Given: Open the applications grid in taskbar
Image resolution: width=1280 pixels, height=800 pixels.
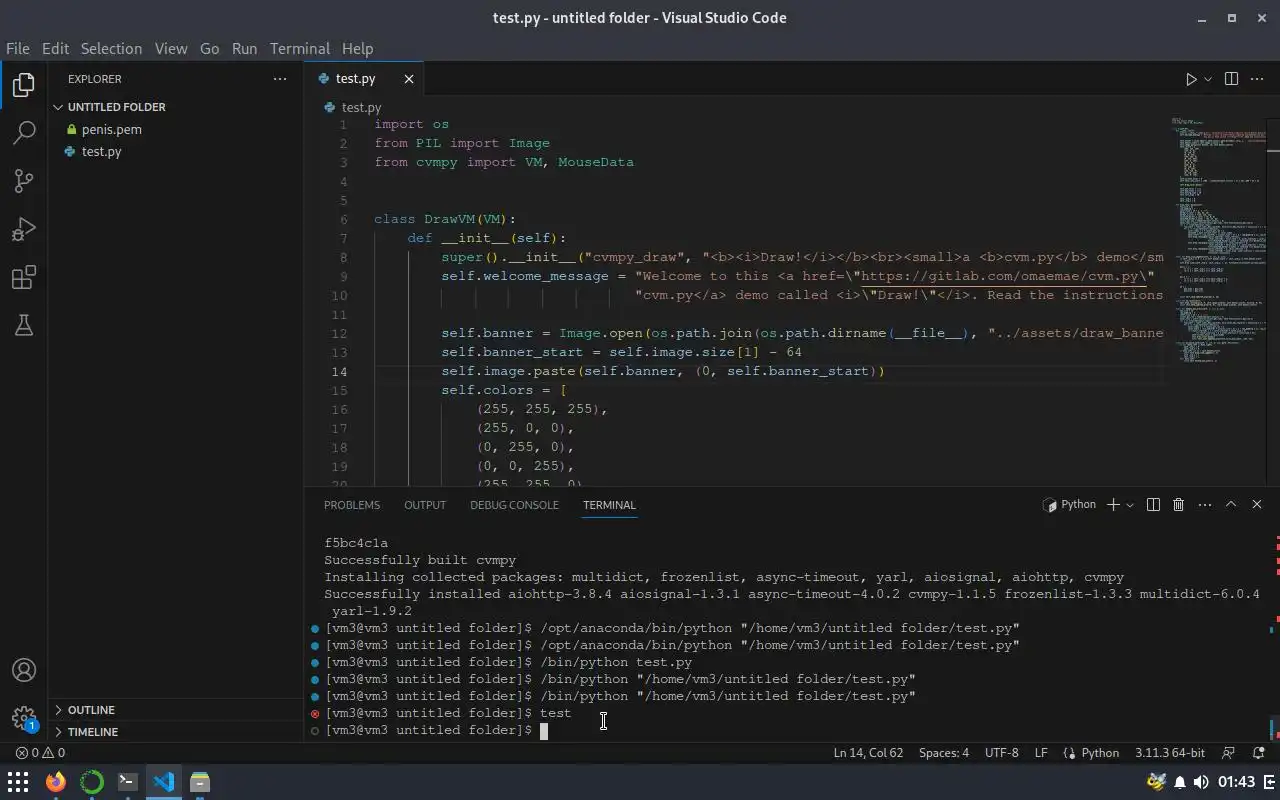Looking at the screenshot, I should pos(18,782).
